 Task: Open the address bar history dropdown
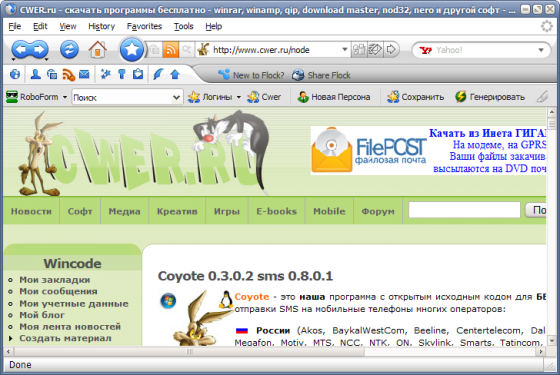pyautogui.click(x=344, y=49)
